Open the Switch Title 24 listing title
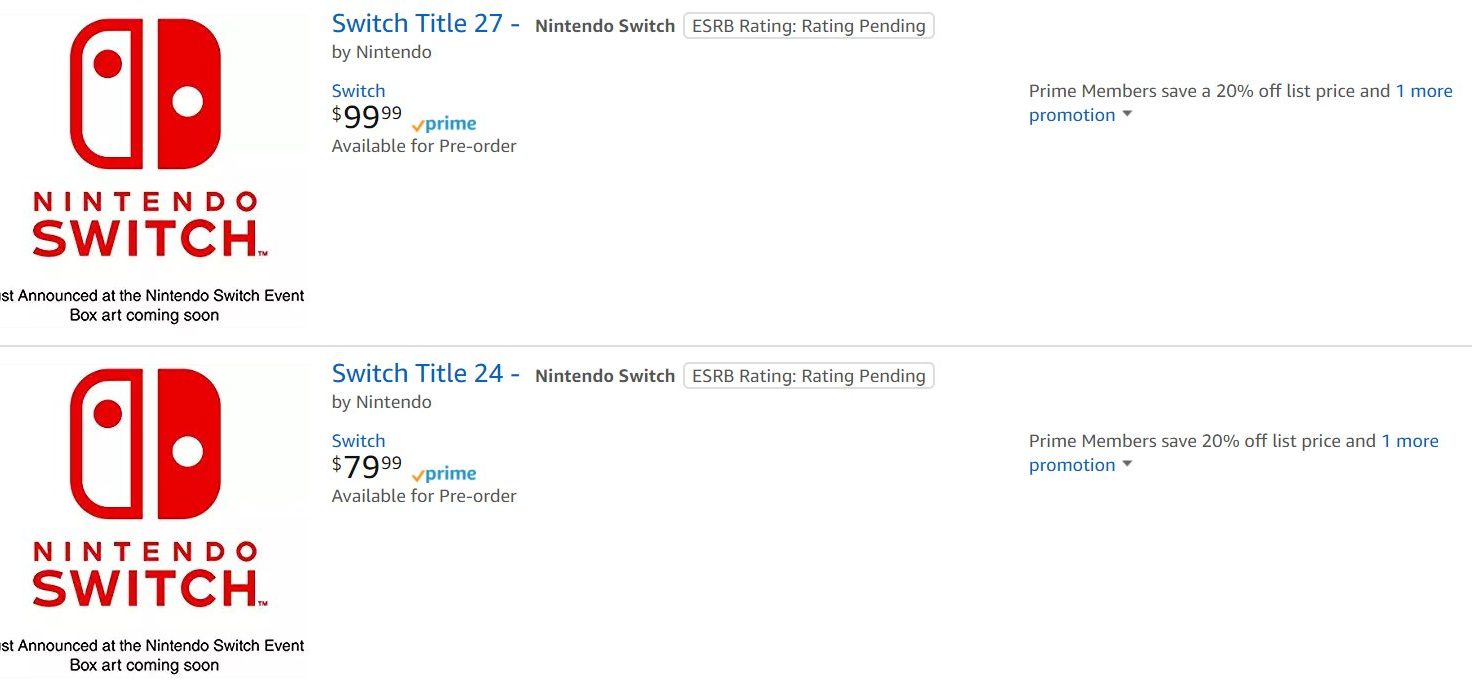Viewport: 1472px width, 681px height. tap(425, 374)
